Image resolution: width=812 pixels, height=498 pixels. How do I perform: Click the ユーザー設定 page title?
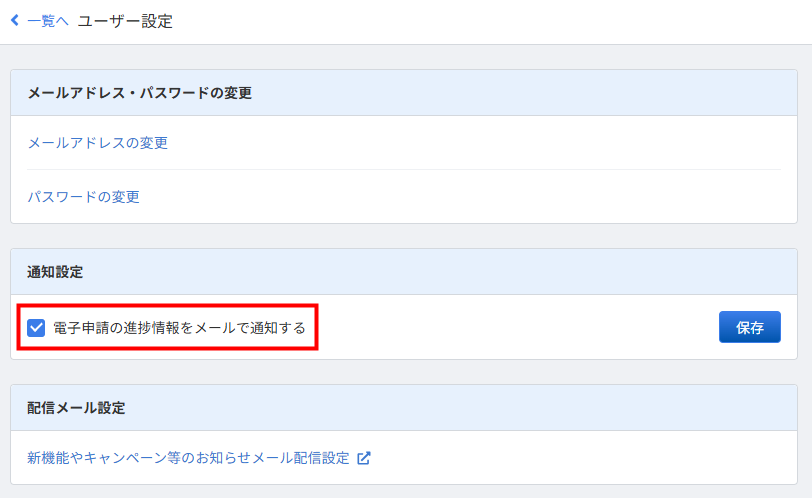click(x=125, y=21)
